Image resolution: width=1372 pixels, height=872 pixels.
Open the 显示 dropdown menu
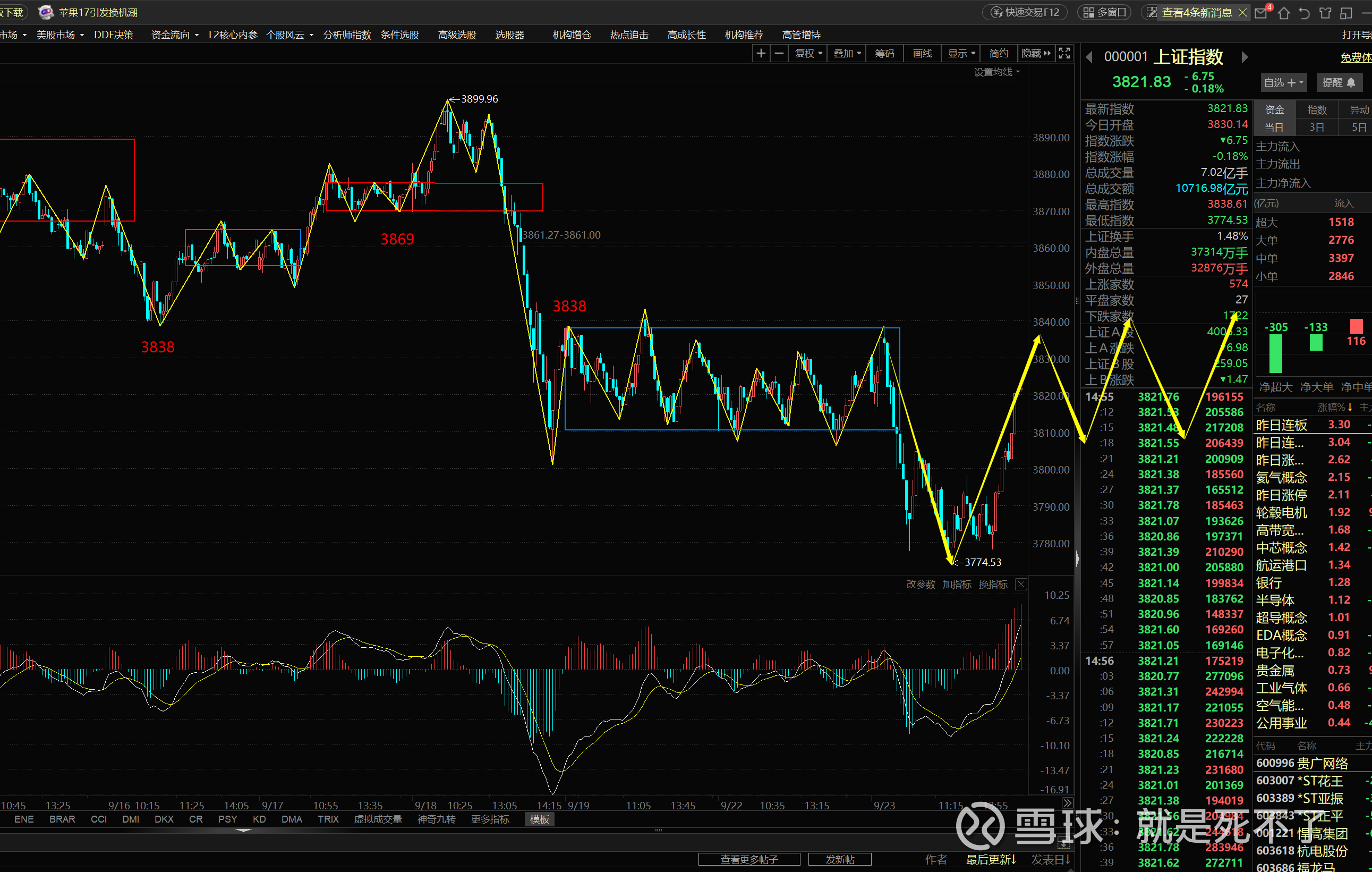click(x=961, y=53)
